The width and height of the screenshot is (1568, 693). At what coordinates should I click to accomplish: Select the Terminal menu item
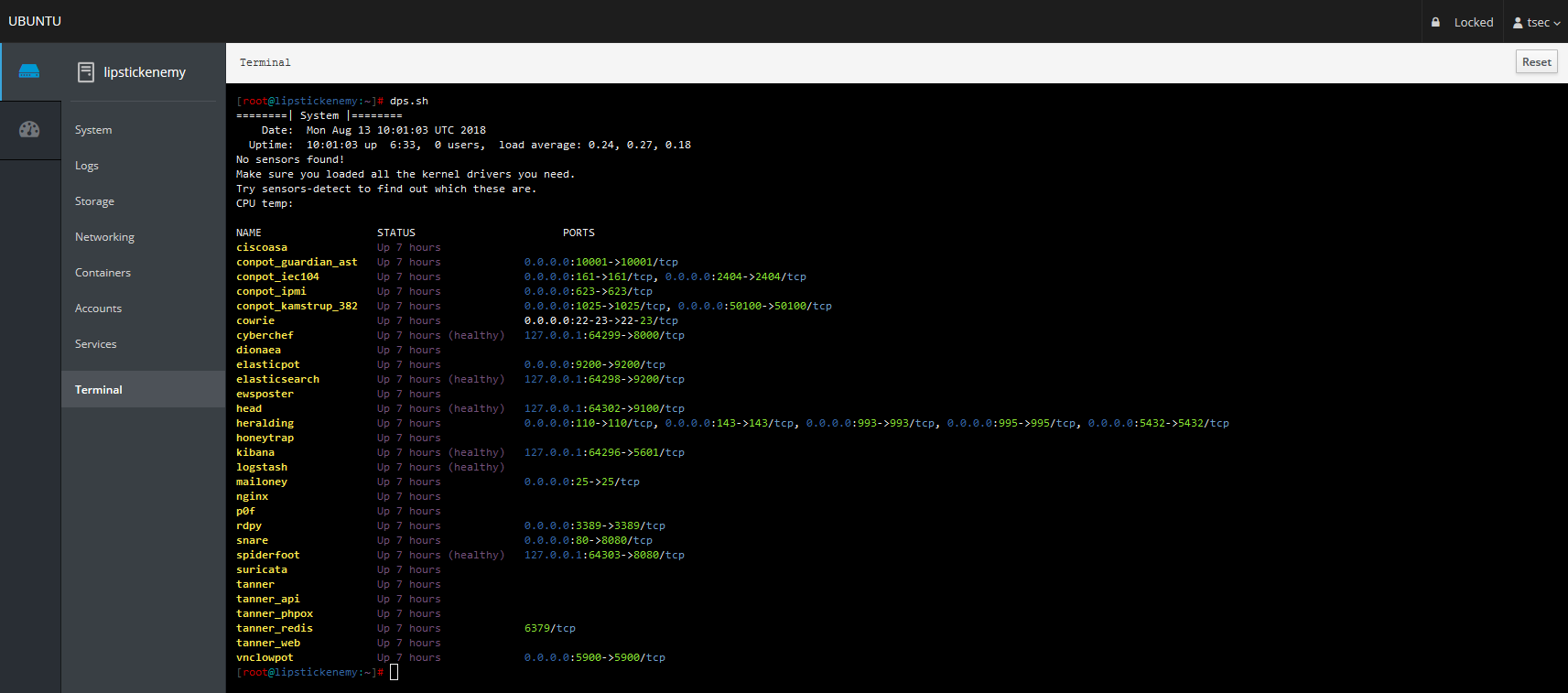pos(99,389)
